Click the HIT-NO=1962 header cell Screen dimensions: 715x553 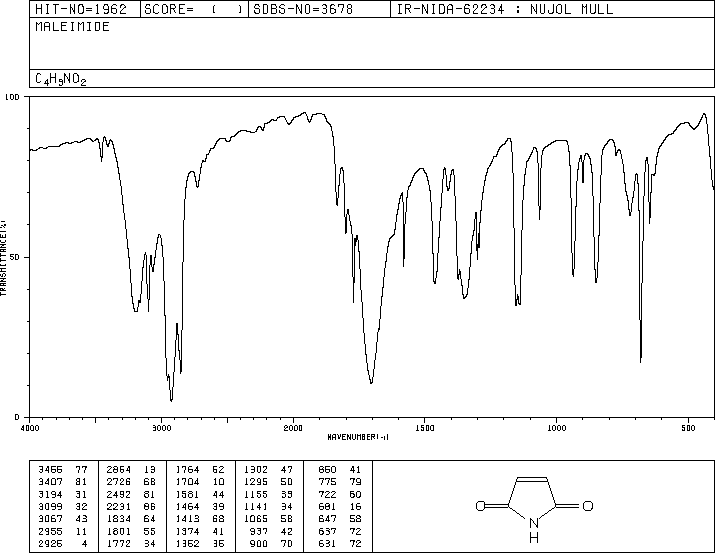pos(85,9)
